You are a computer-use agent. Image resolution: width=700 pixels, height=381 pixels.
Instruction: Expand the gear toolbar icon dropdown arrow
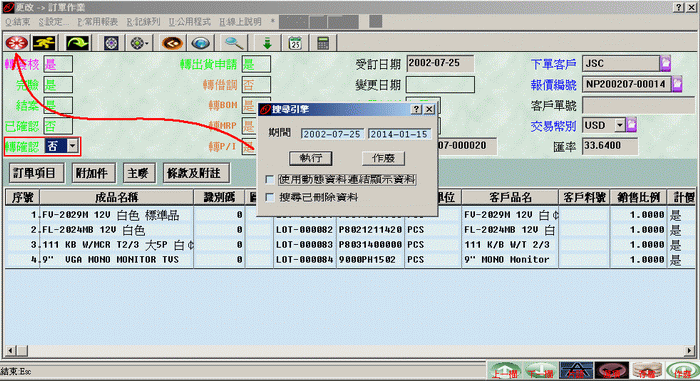(x=146, y=43)
